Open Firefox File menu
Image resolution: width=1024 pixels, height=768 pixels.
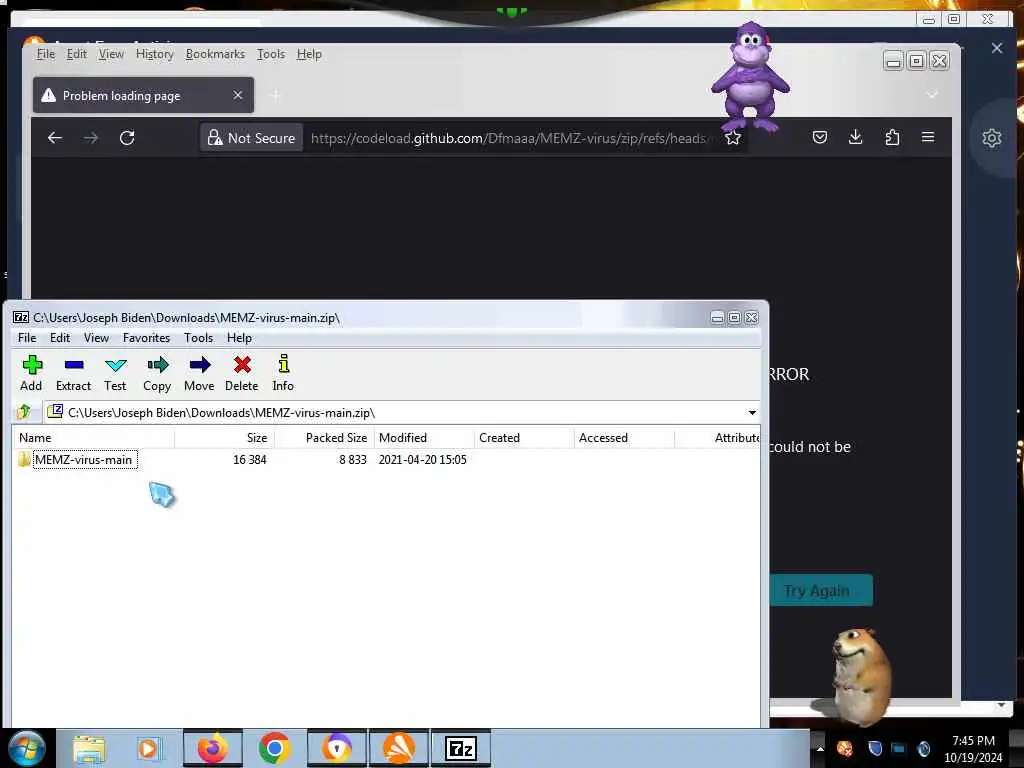(x=46, y=54)
